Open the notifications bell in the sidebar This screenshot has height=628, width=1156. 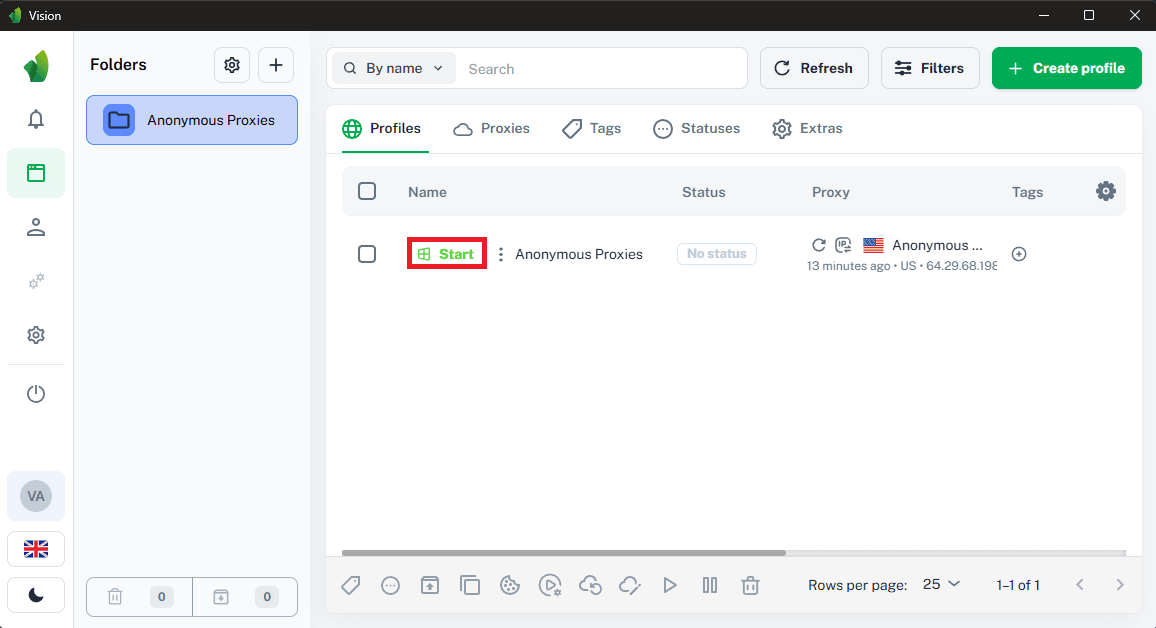(x=36, y=119)
